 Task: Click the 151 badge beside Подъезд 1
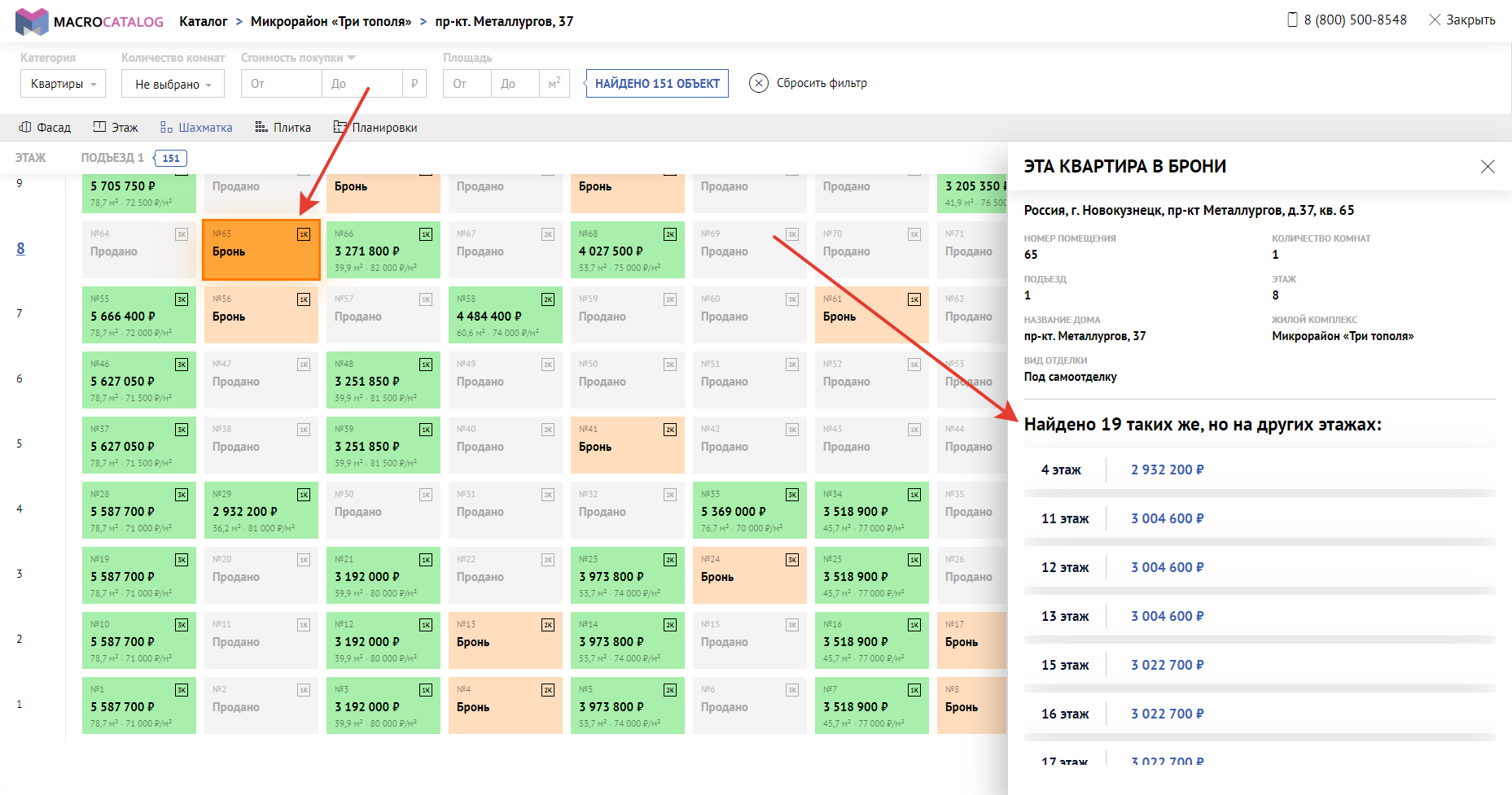pos(171,158)
